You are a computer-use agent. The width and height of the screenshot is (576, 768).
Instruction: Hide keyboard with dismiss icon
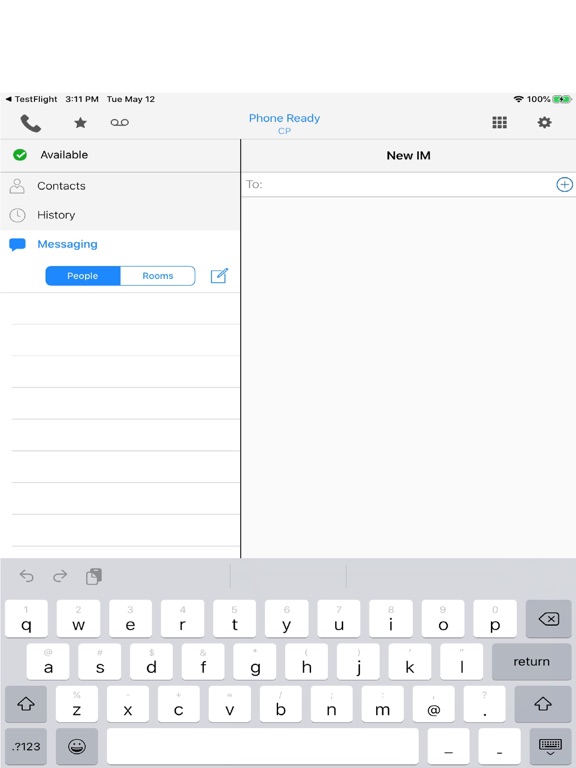click(550, 746)
